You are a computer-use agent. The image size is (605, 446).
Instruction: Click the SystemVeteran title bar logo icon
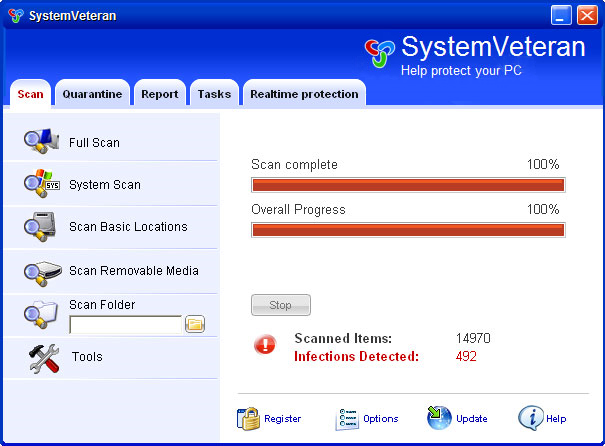(x=16, y=15)
